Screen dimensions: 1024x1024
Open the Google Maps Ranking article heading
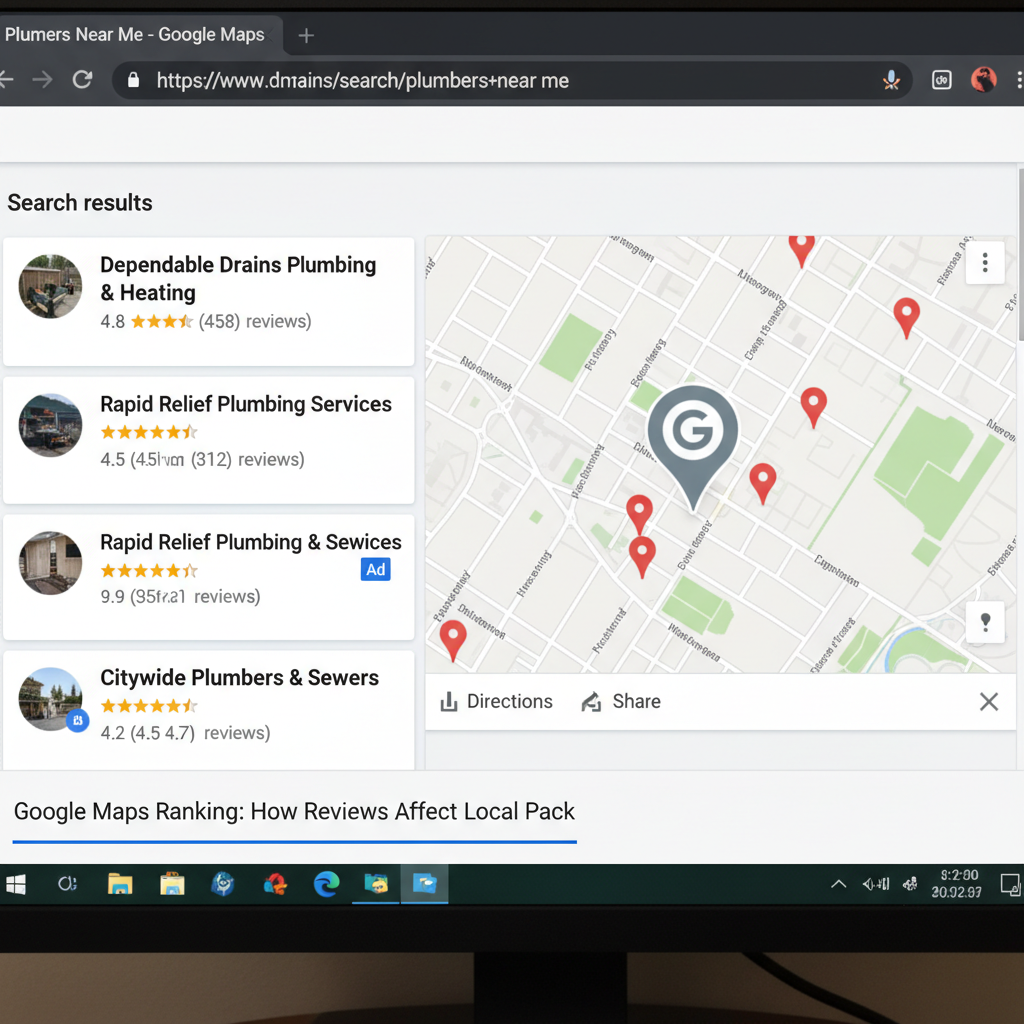pos(294,811)
